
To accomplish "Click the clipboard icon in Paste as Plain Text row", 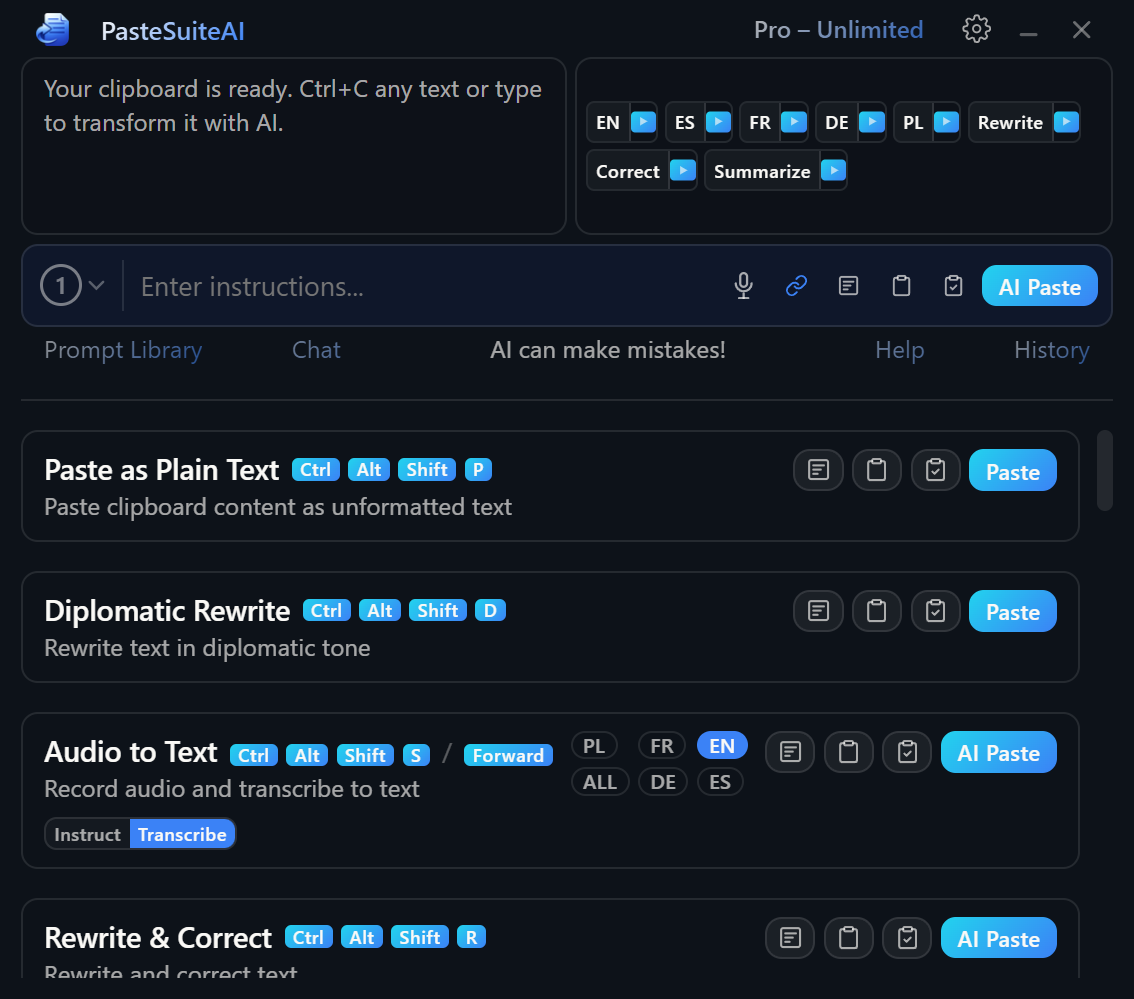I will coord(877,471).
